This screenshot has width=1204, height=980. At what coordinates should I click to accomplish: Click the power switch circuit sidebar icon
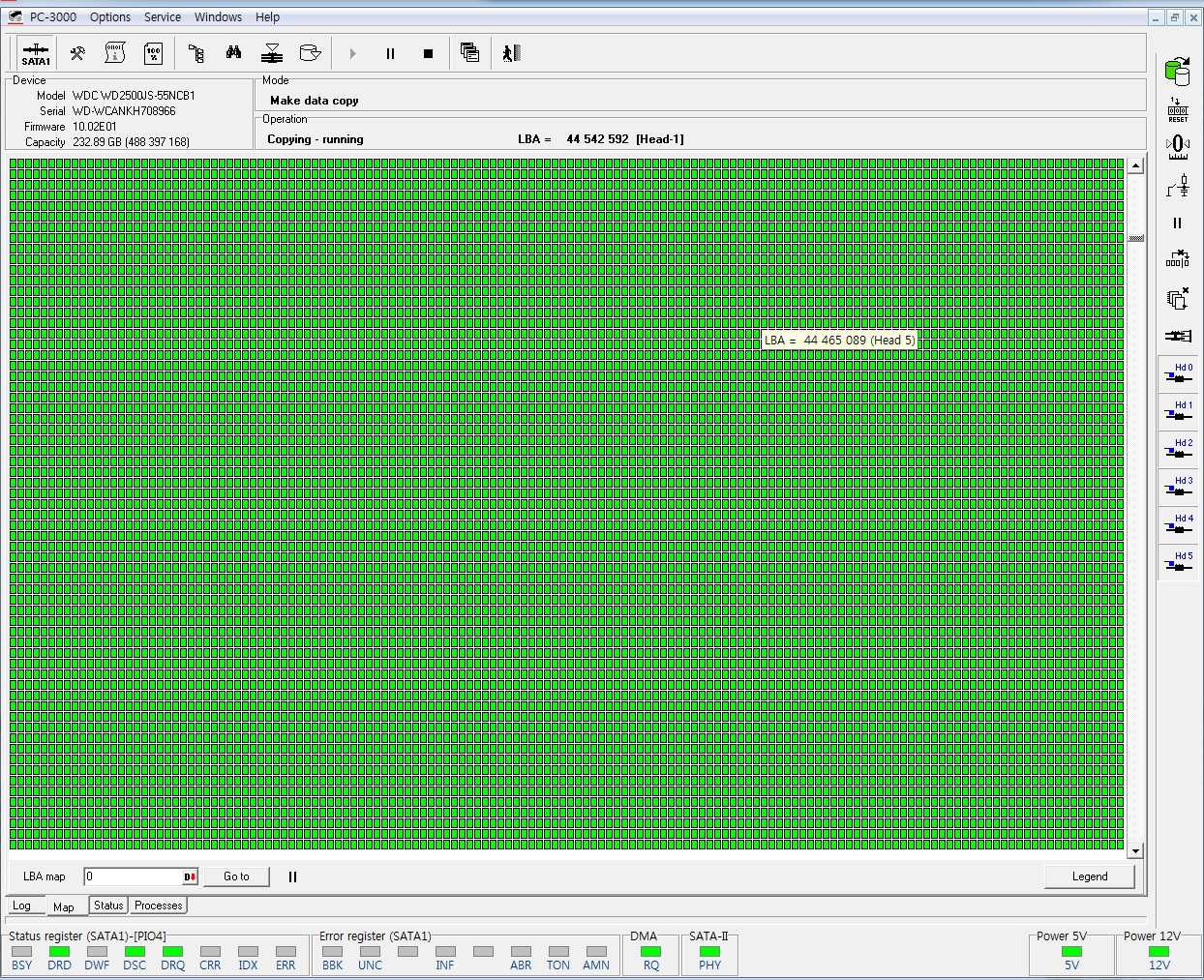1178,185
